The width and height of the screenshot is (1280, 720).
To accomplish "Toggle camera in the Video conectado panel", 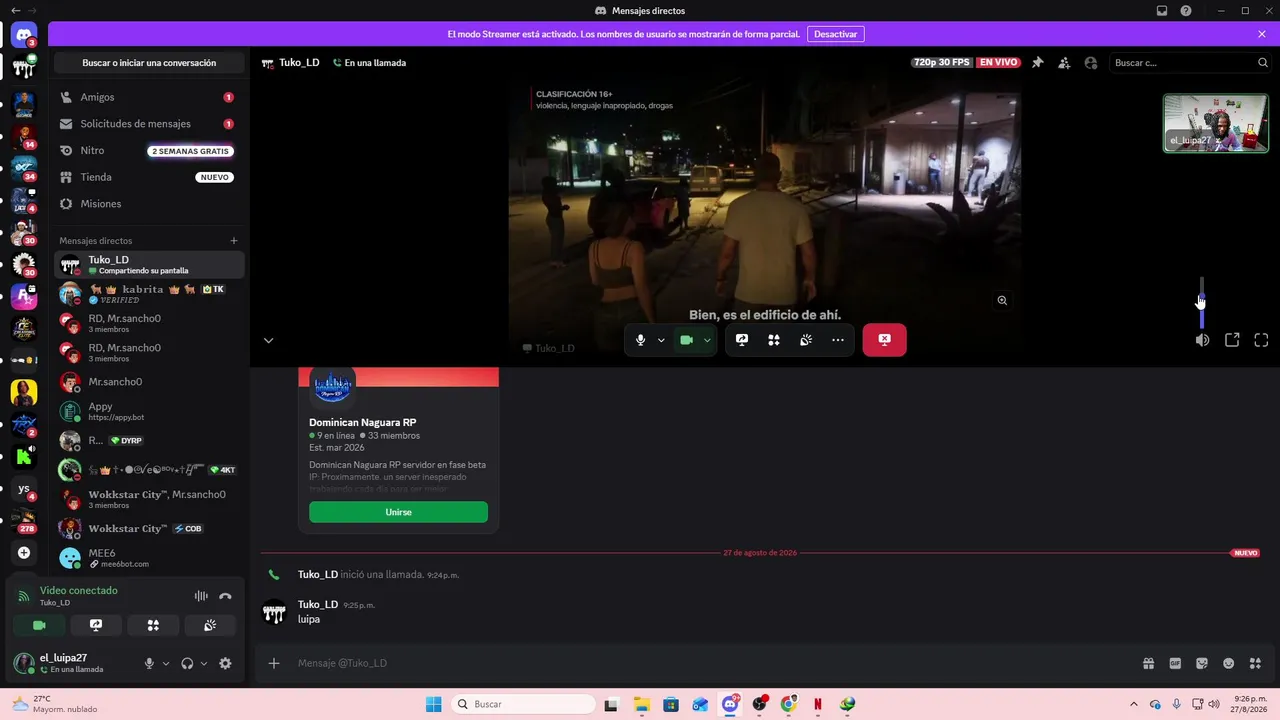I will click(x=39, y=625).
